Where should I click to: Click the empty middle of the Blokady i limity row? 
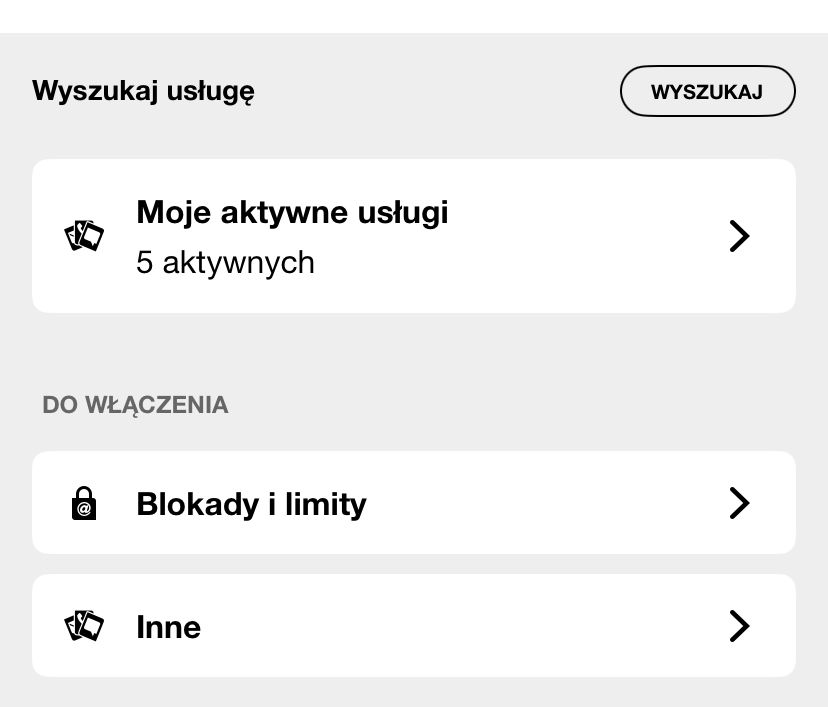pyautogui.click(x=540, y=503)
